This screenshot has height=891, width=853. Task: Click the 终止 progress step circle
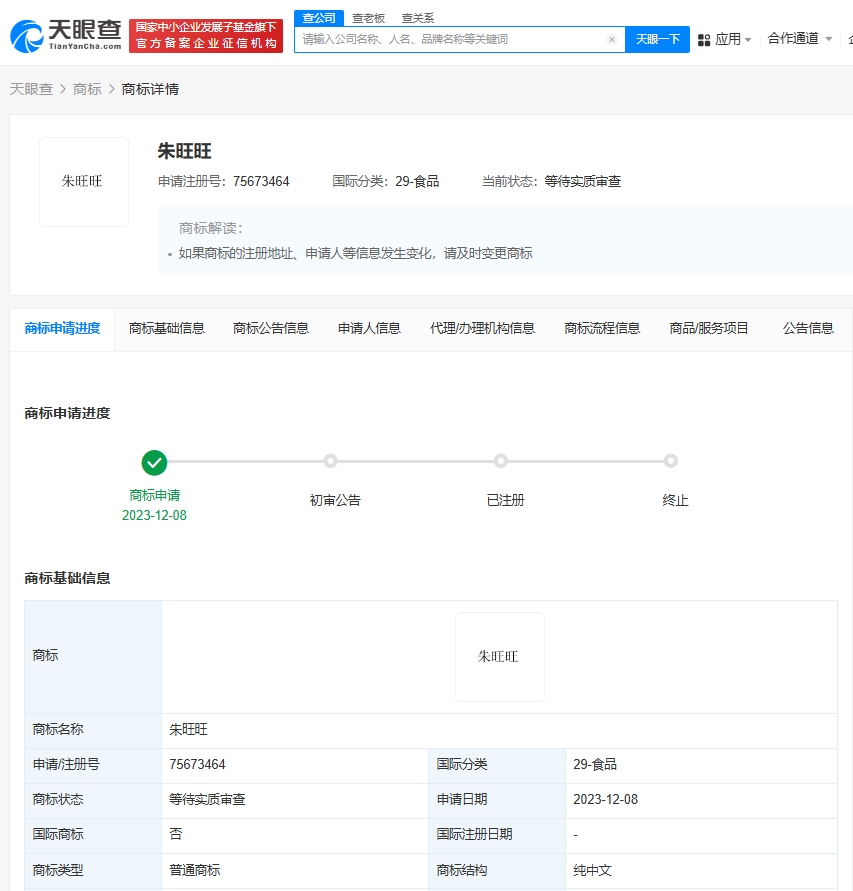[x=671, y=461]
